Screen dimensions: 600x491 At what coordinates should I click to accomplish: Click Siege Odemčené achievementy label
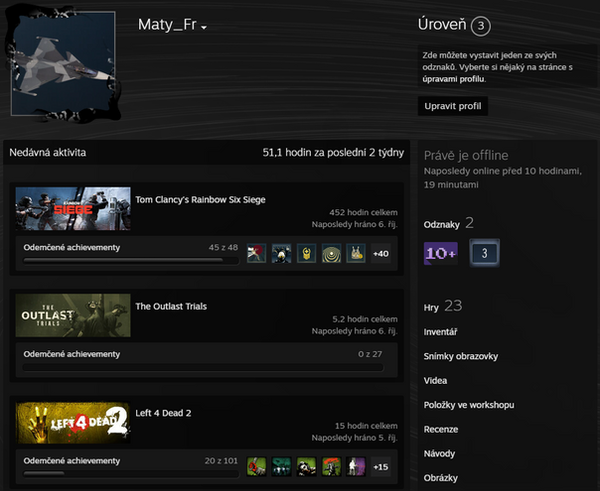(72, 248)
